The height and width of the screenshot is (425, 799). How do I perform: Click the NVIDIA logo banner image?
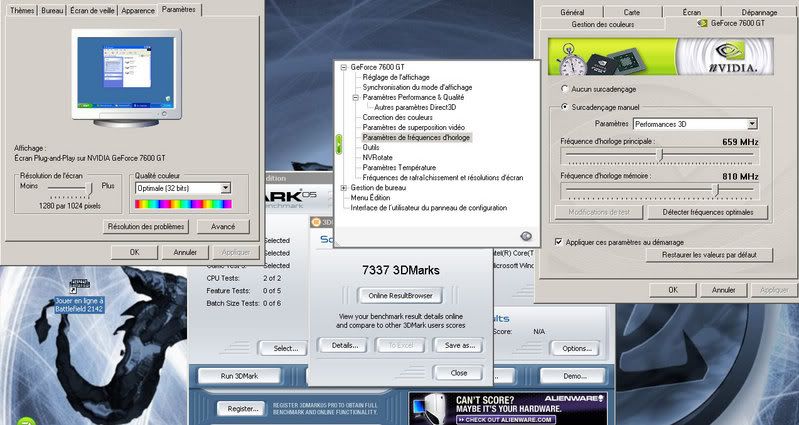660,57
